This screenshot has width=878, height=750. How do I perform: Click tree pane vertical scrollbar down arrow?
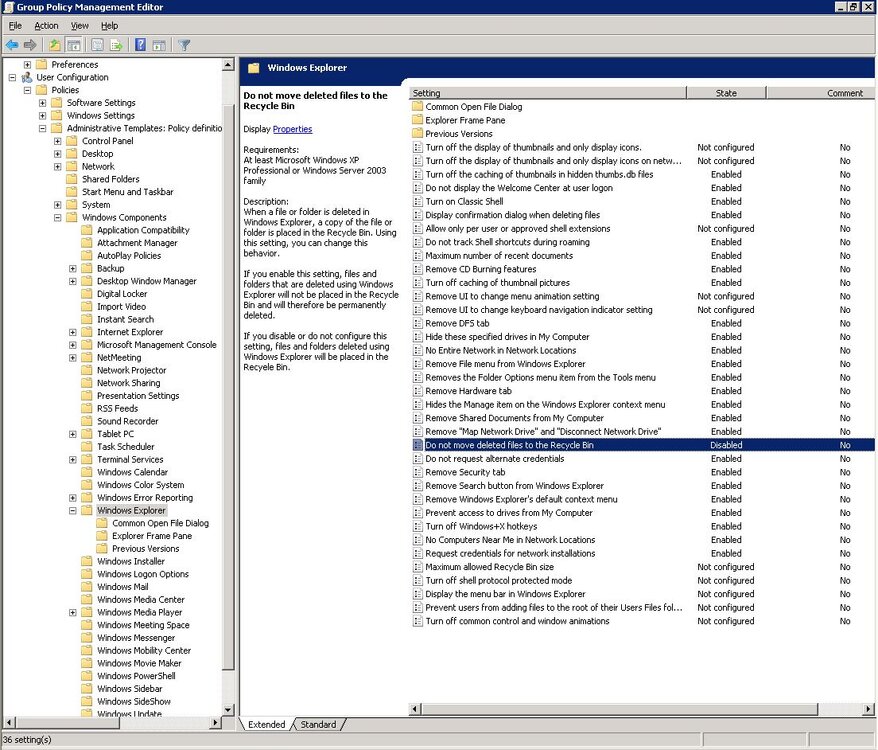[228, 710]
